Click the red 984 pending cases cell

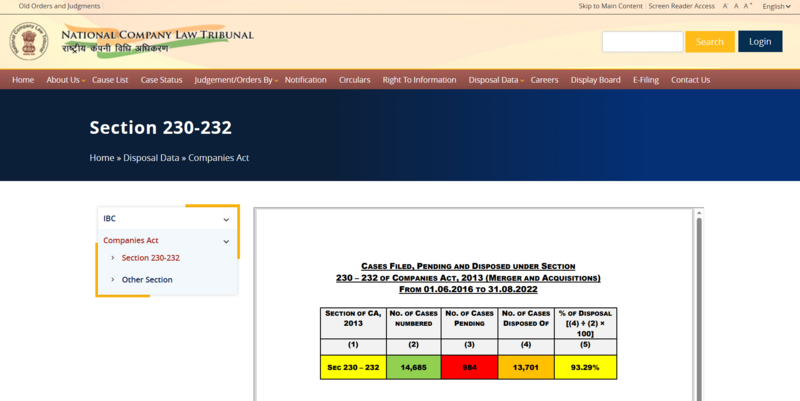coord(469,367)
